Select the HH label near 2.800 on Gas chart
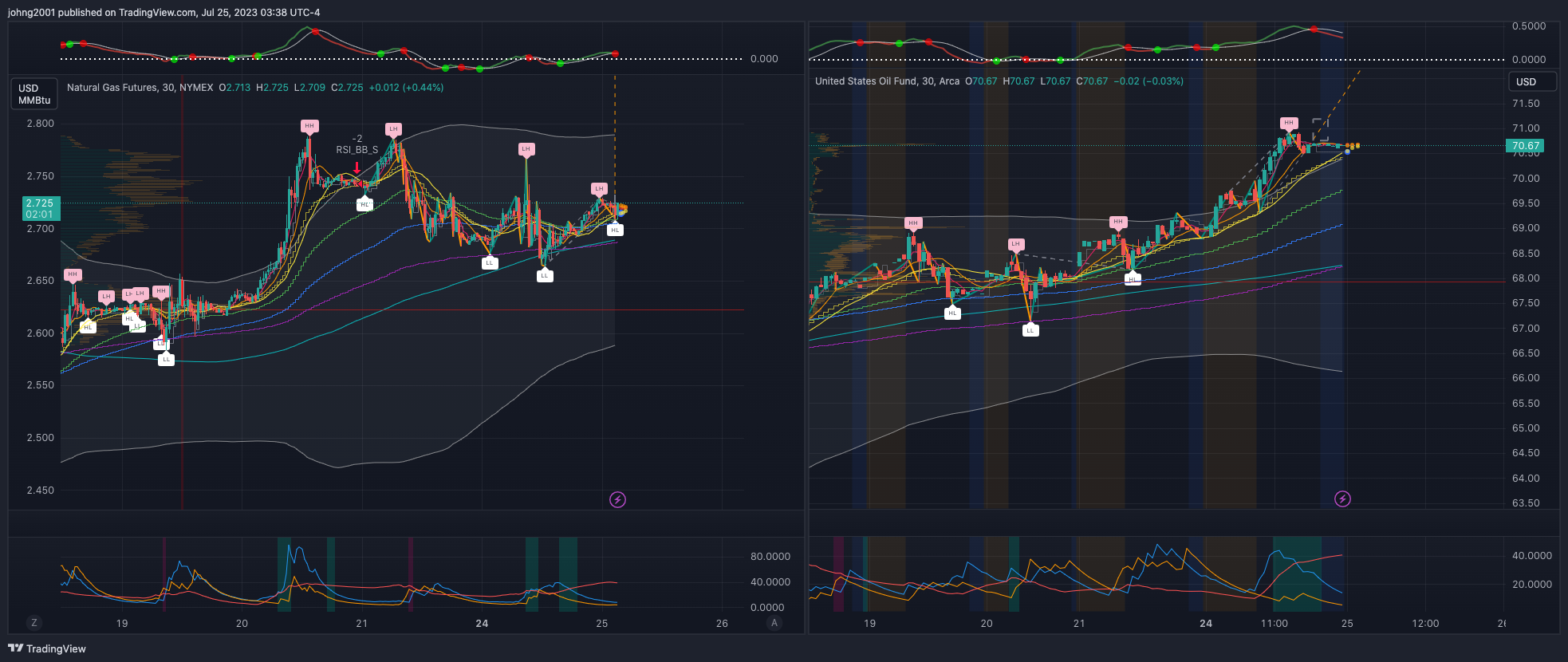 (309, 126)
